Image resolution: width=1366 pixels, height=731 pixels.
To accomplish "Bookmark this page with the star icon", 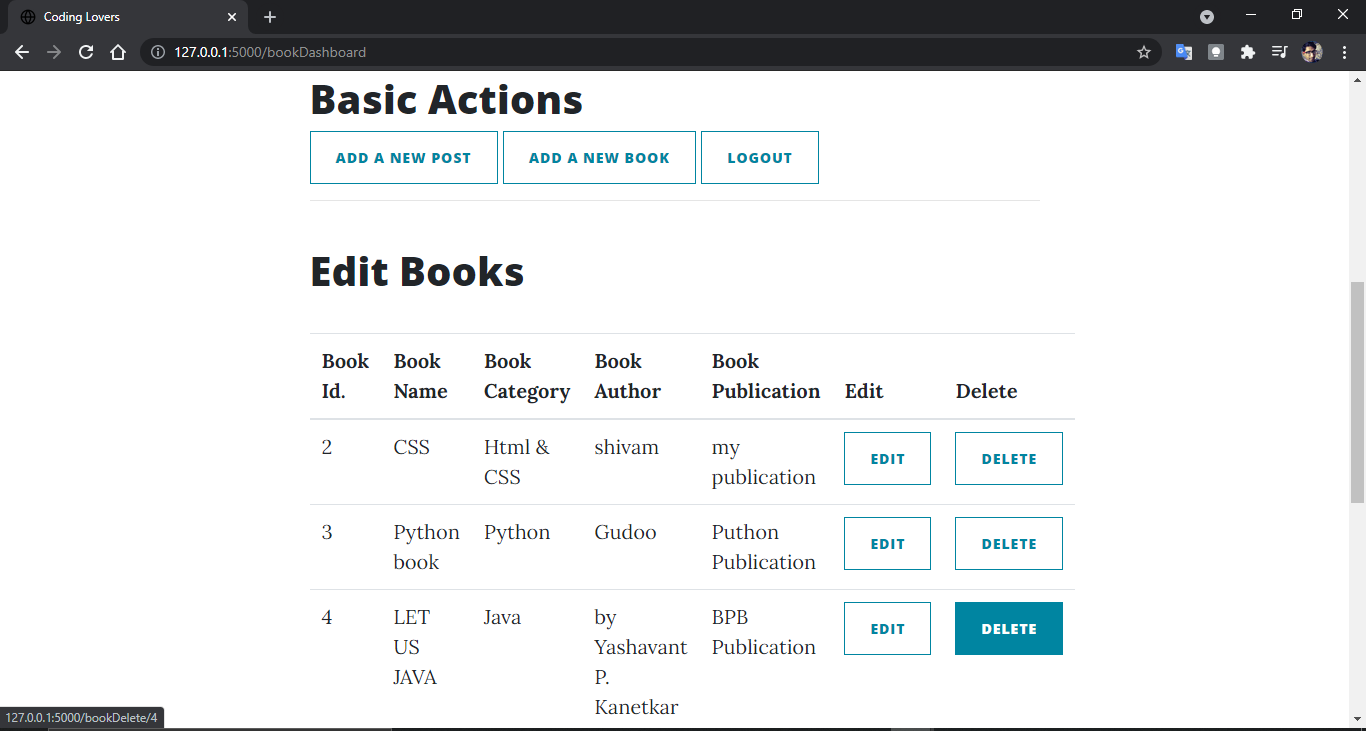I will (x=1144, y=52).
